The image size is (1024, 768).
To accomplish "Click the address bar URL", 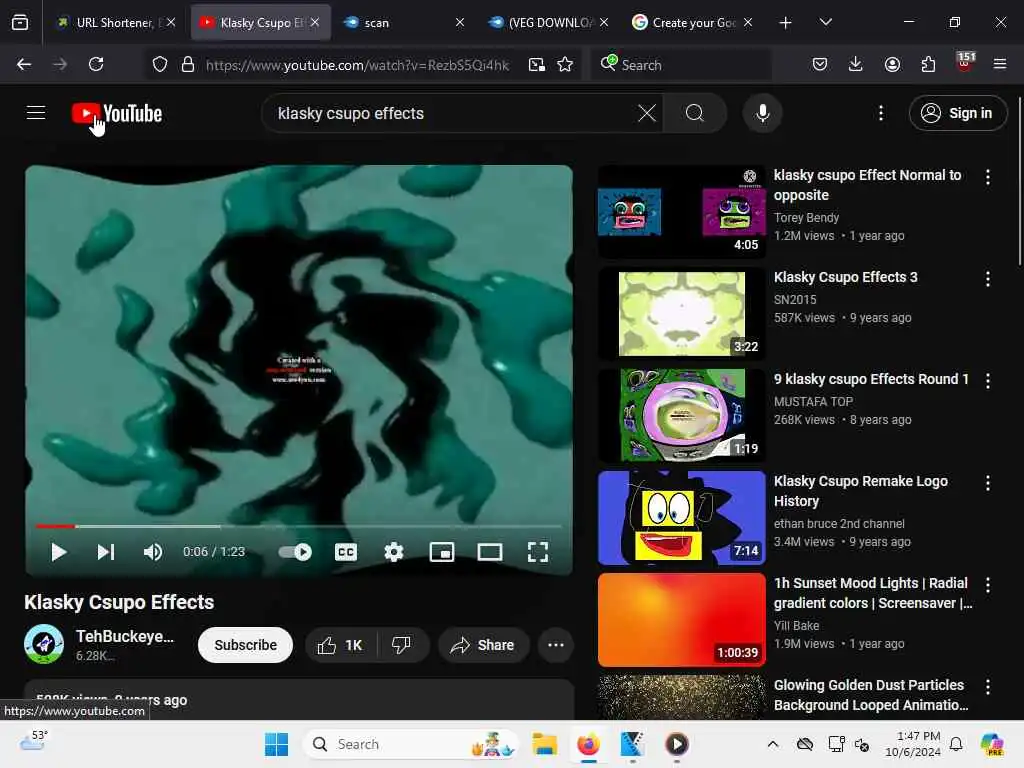I will 357,65.
